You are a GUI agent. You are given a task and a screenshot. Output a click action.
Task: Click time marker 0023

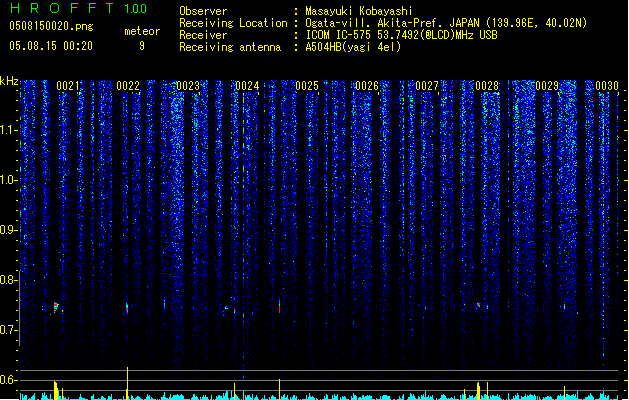pos(188,86)
